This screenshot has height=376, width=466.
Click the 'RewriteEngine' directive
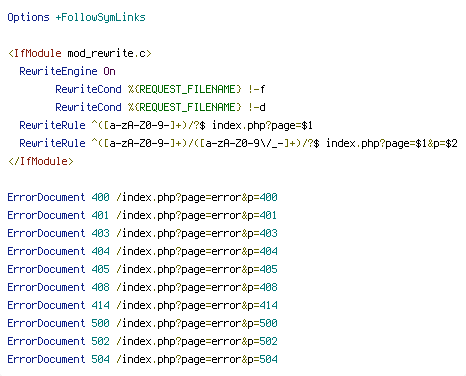point(58,71)
